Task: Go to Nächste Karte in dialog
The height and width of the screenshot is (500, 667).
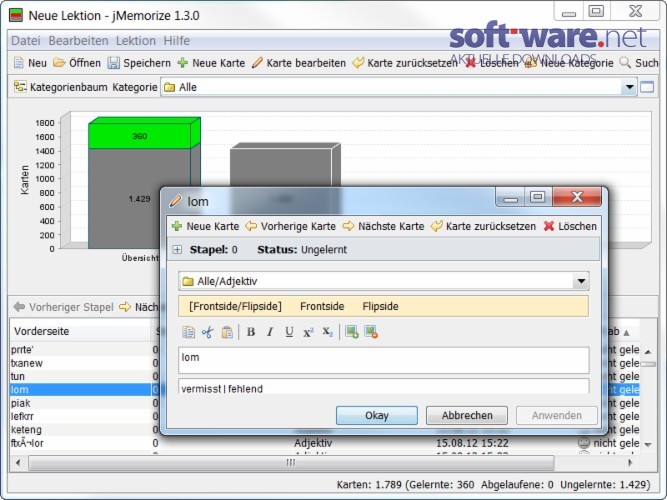Action: click(x=383, y=226)
